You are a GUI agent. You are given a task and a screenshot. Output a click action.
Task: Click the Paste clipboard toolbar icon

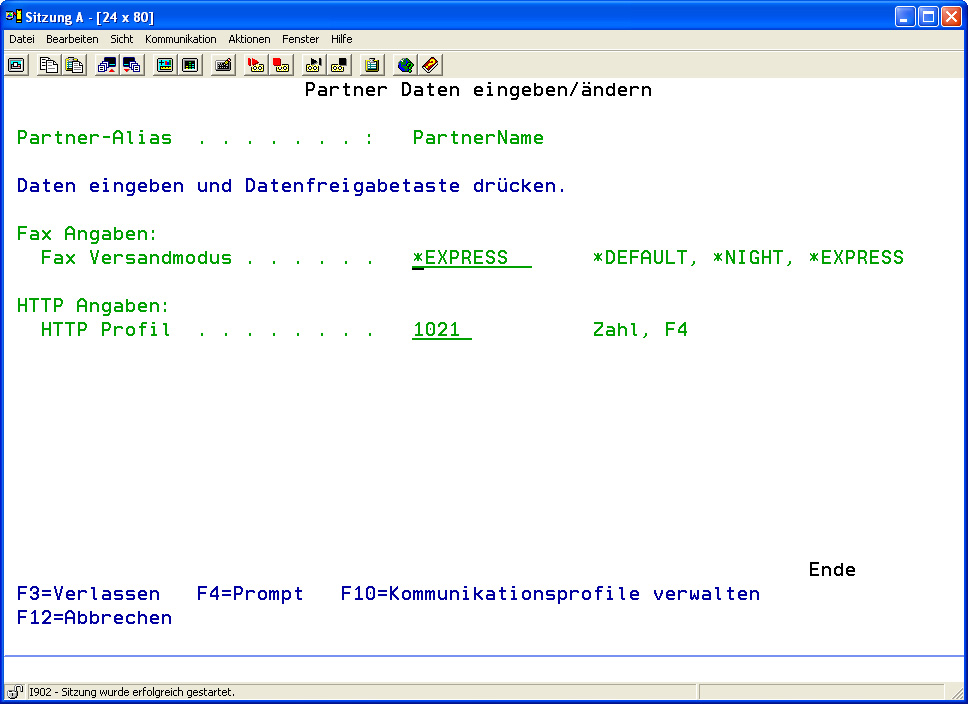(x=74, y=65)
